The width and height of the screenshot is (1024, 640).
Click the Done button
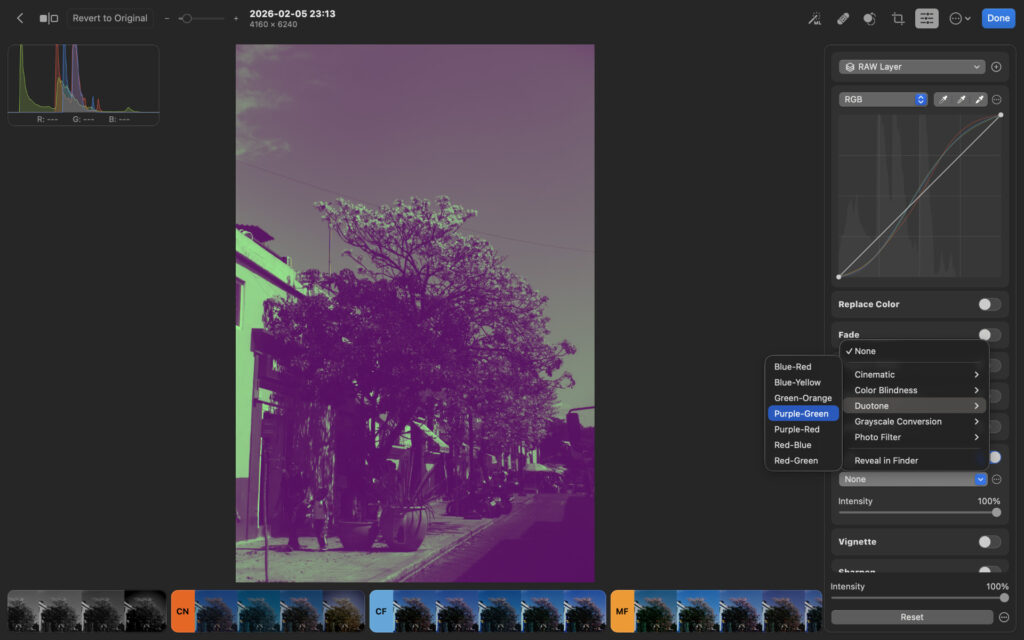click(x=997, y=17)
